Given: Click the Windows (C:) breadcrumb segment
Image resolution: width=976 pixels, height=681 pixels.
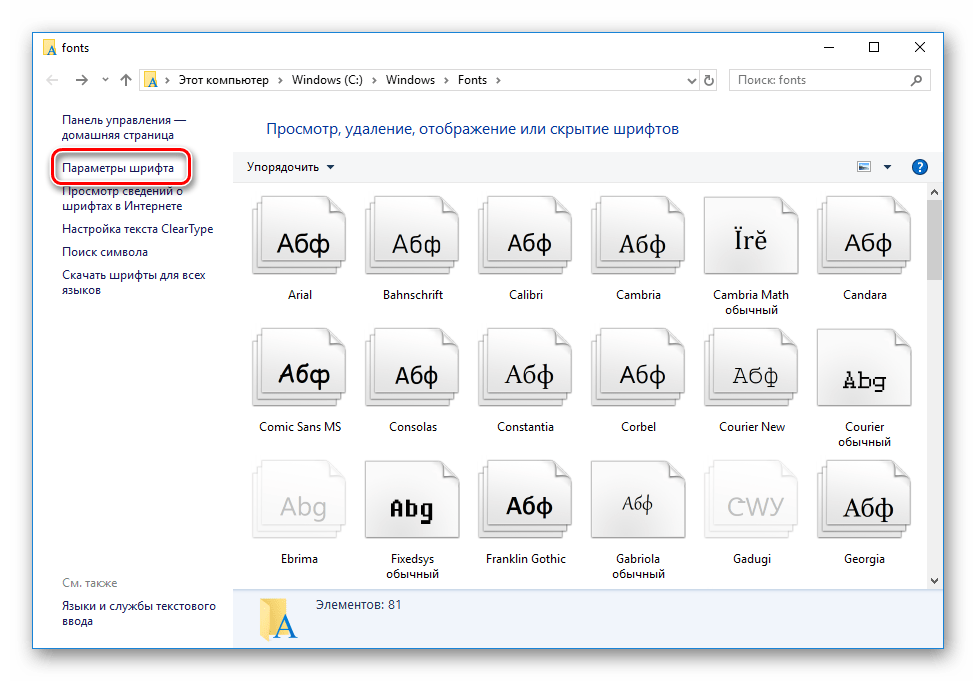Looking at the screenshot, I should coord(329,80).
